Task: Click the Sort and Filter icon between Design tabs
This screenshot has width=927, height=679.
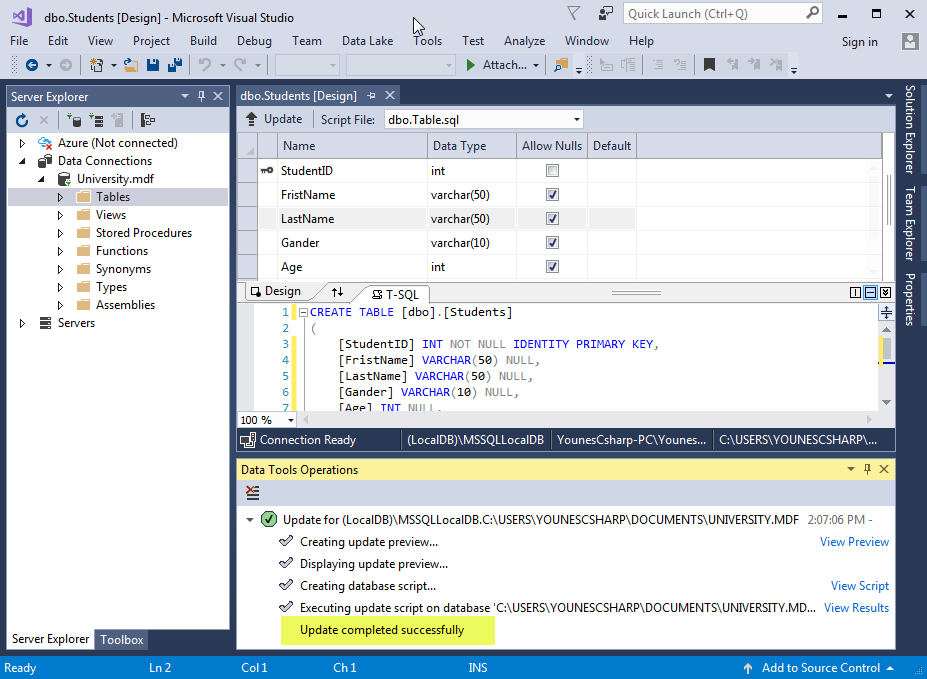Action: point(338,292)
